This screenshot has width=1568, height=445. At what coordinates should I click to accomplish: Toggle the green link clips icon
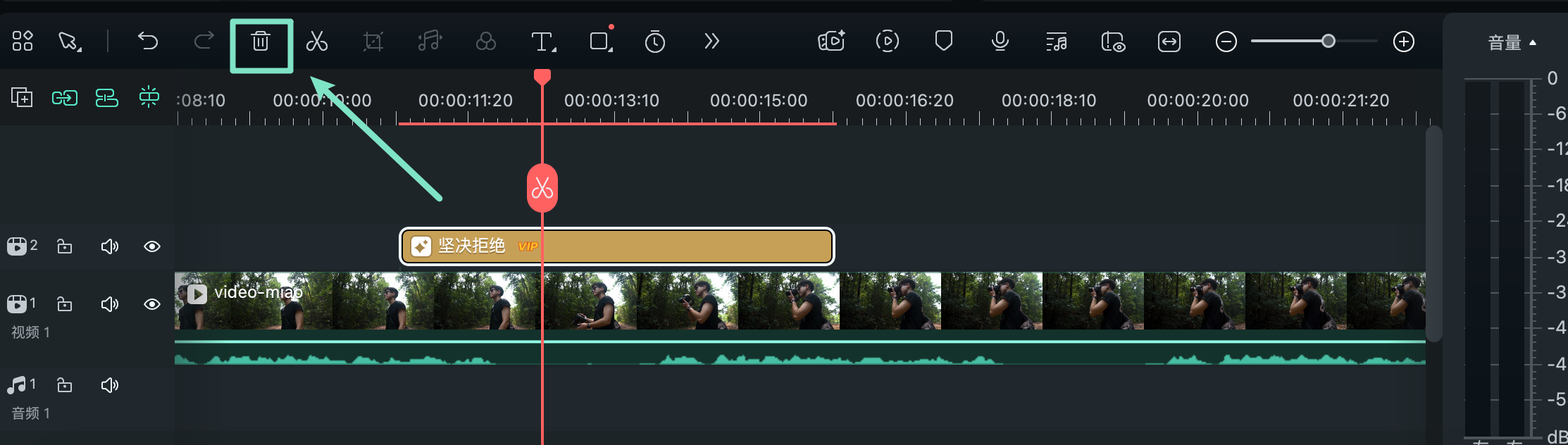coord(64,98)
